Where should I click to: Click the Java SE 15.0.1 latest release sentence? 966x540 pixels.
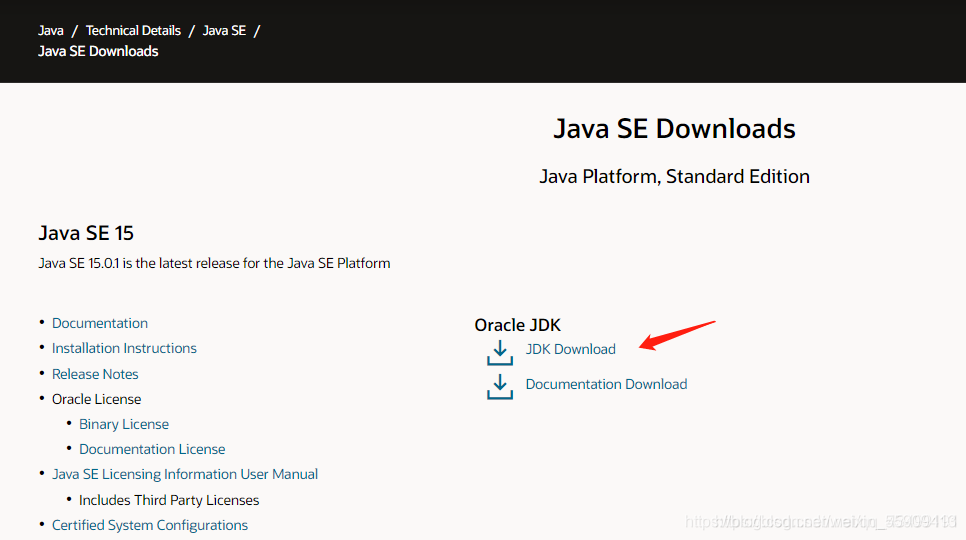coord(214,264)
